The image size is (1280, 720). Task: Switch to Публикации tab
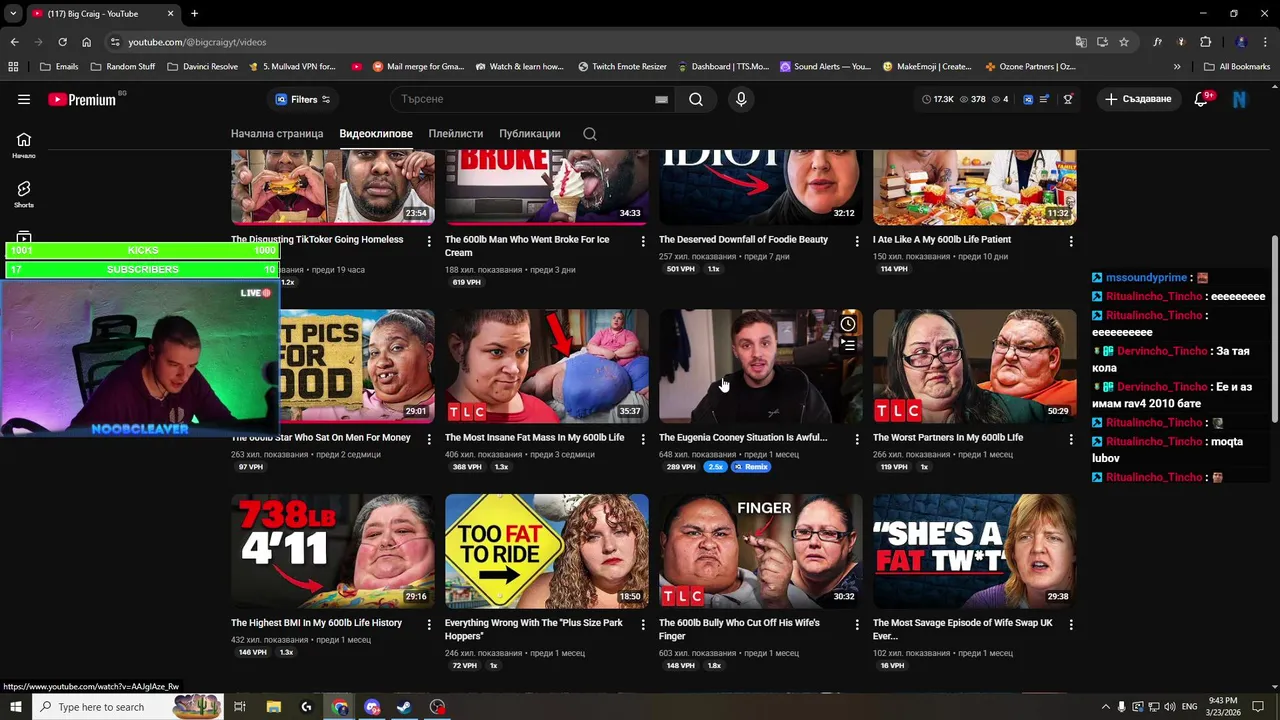530,134
